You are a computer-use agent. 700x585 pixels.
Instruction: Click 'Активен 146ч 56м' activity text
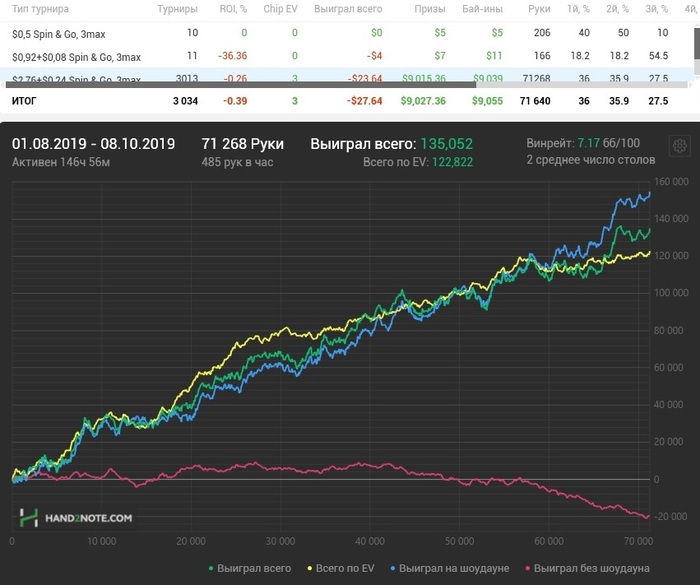[x=61, y=162]
